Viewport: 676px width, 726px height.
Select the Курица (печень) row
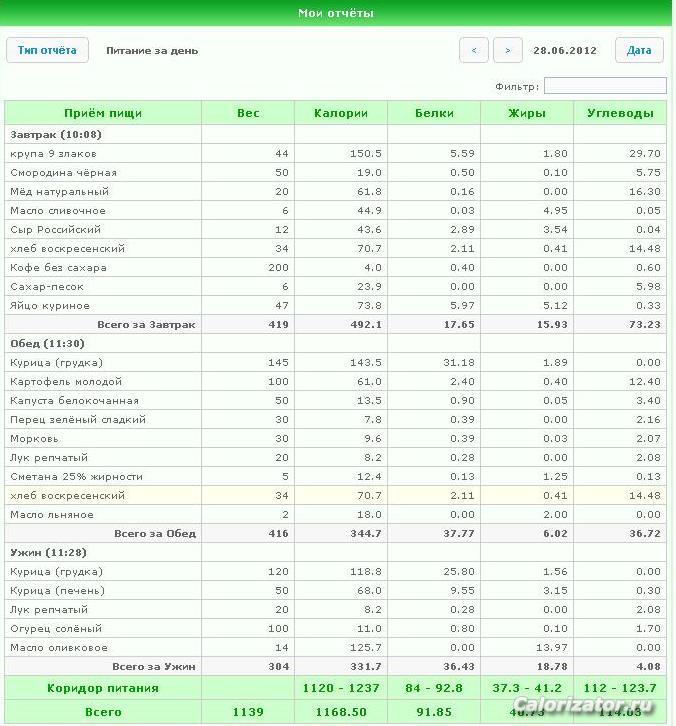(336, 590)
